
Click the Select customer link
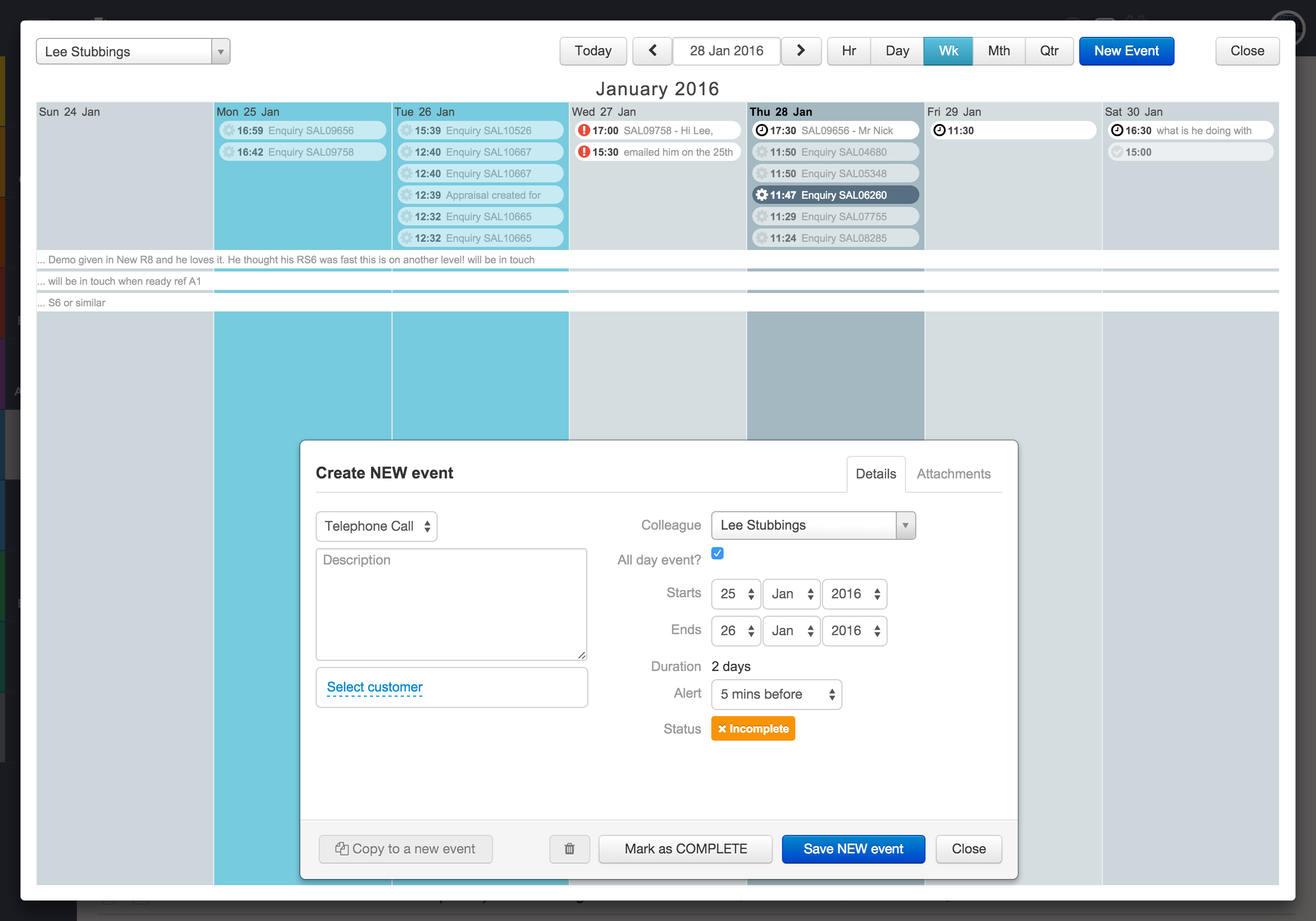coord(374,687)
